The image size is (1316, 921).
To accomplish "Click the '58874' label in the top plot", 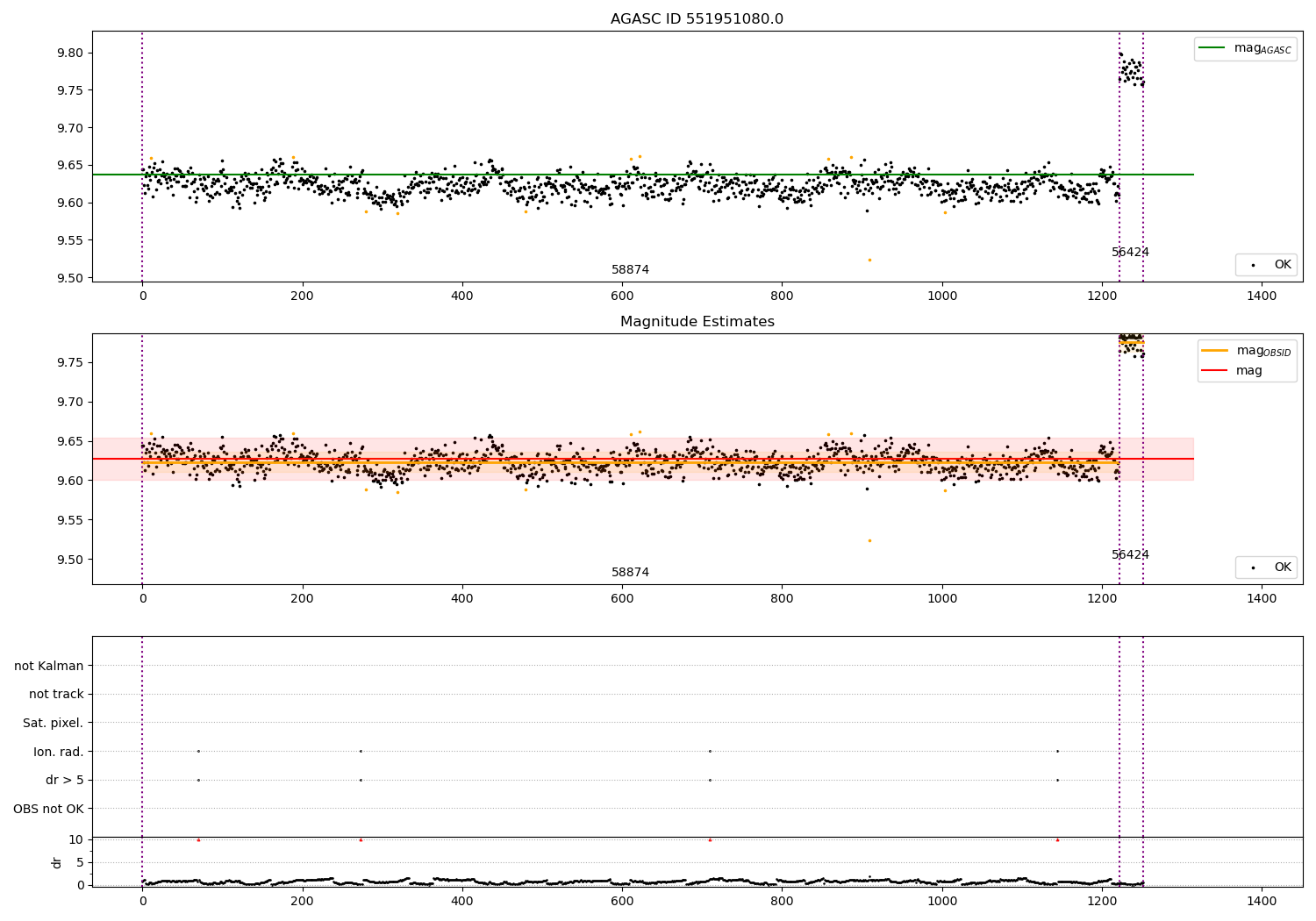I will (630, 270).
